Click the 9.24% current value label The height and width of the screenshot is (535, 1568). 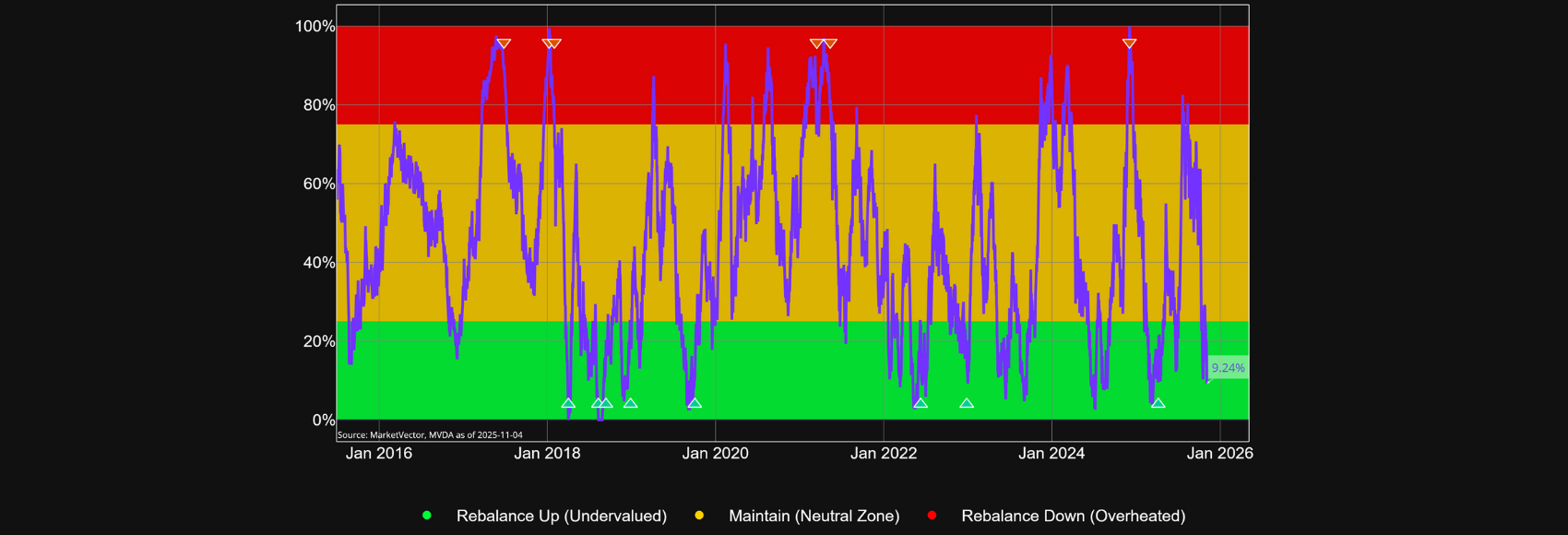click(x=1228, y=368)
